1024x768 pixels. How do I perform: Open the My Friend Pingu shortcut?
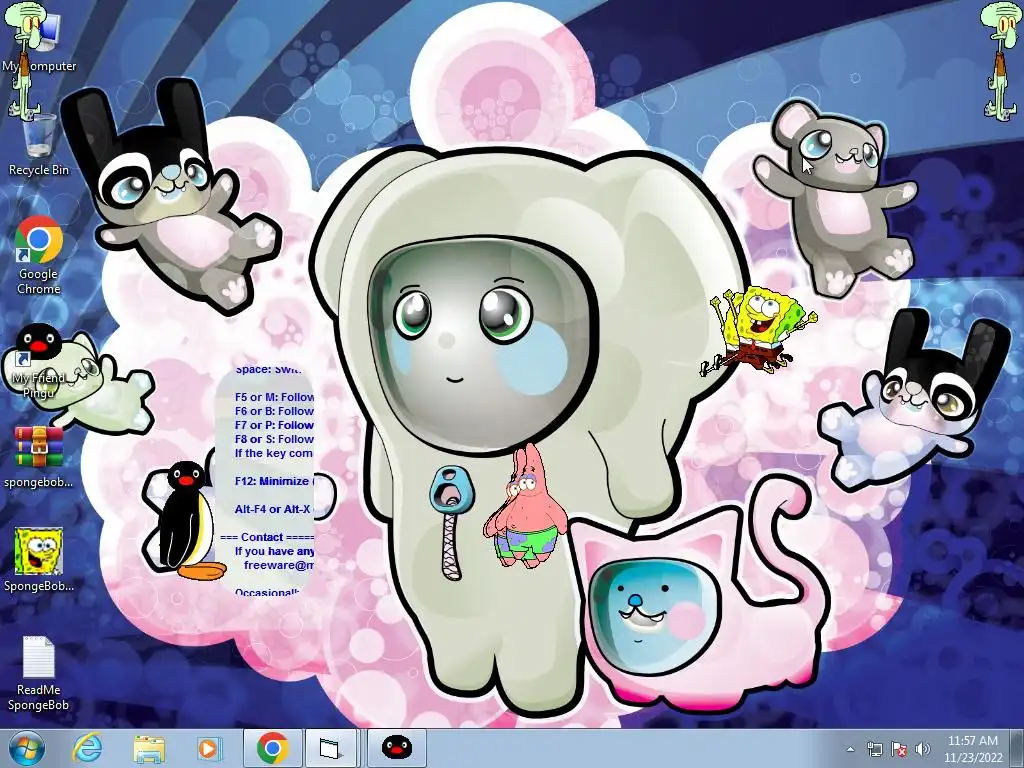[39, 360]
